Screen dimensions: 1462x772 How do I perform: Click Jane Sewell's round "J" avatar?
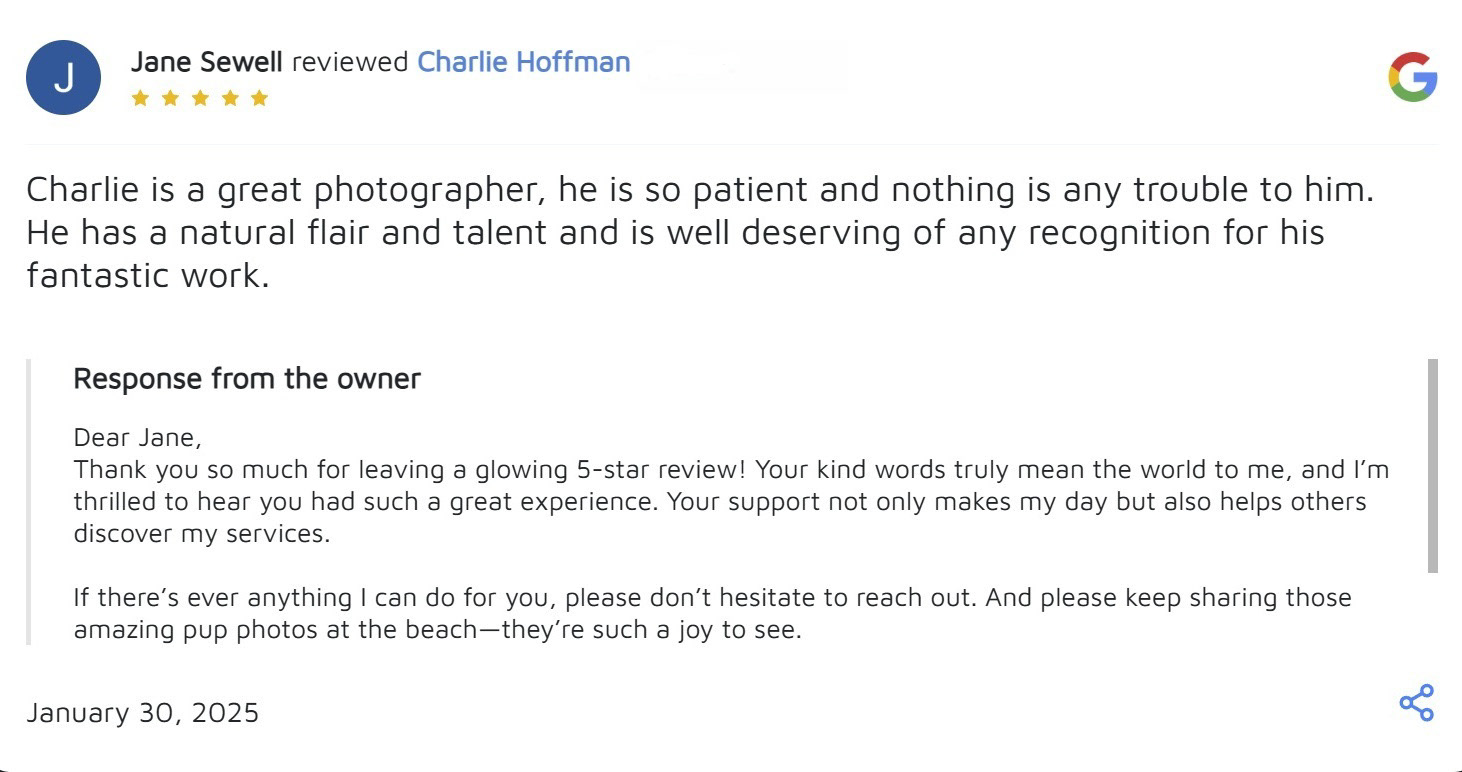click(x=63, y=78)
